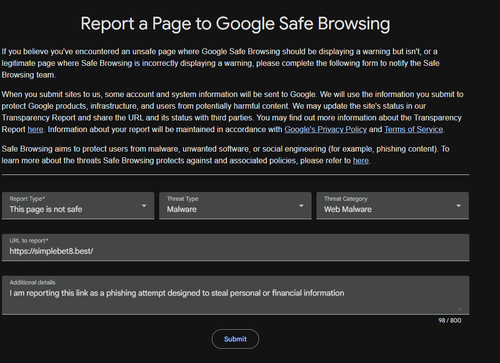Click the resize handle of Additional details box

pos(460,309)
